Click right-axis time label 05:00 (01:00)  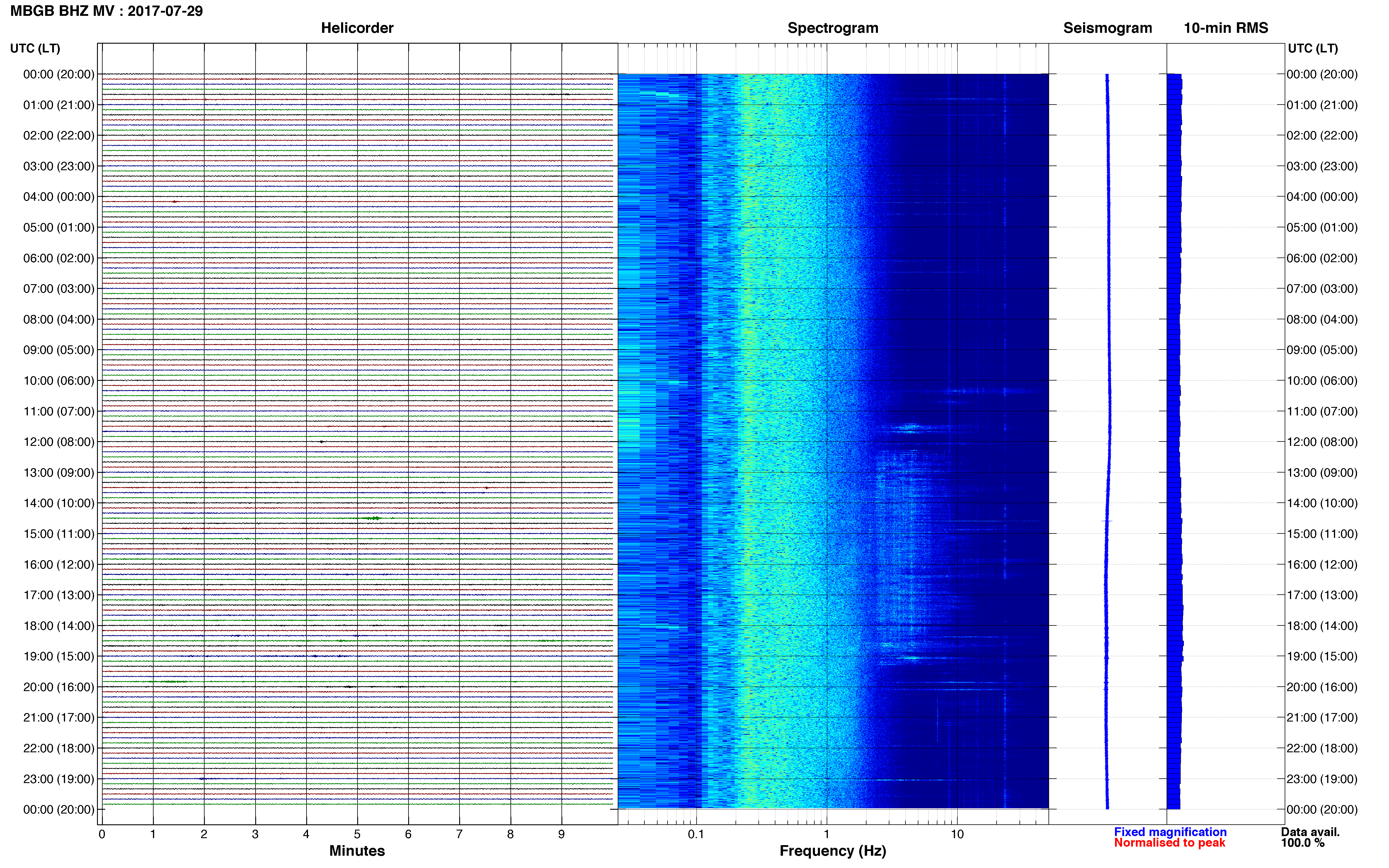1322,227
